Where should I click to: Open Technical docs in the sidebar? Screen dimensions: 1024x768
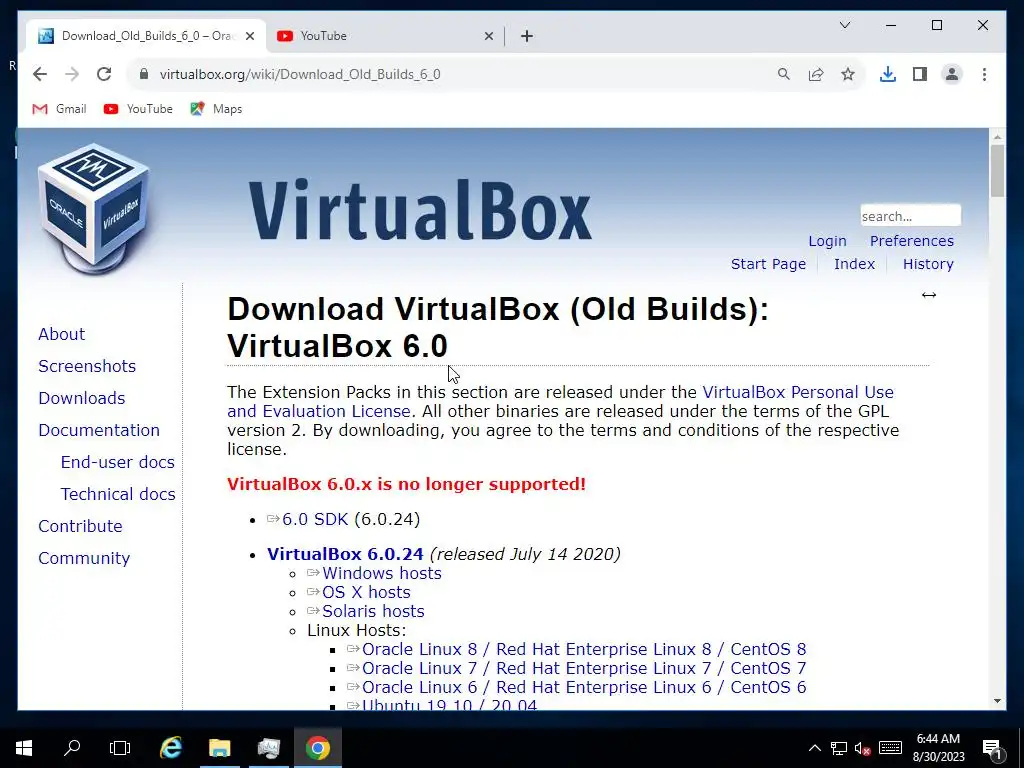118,494
